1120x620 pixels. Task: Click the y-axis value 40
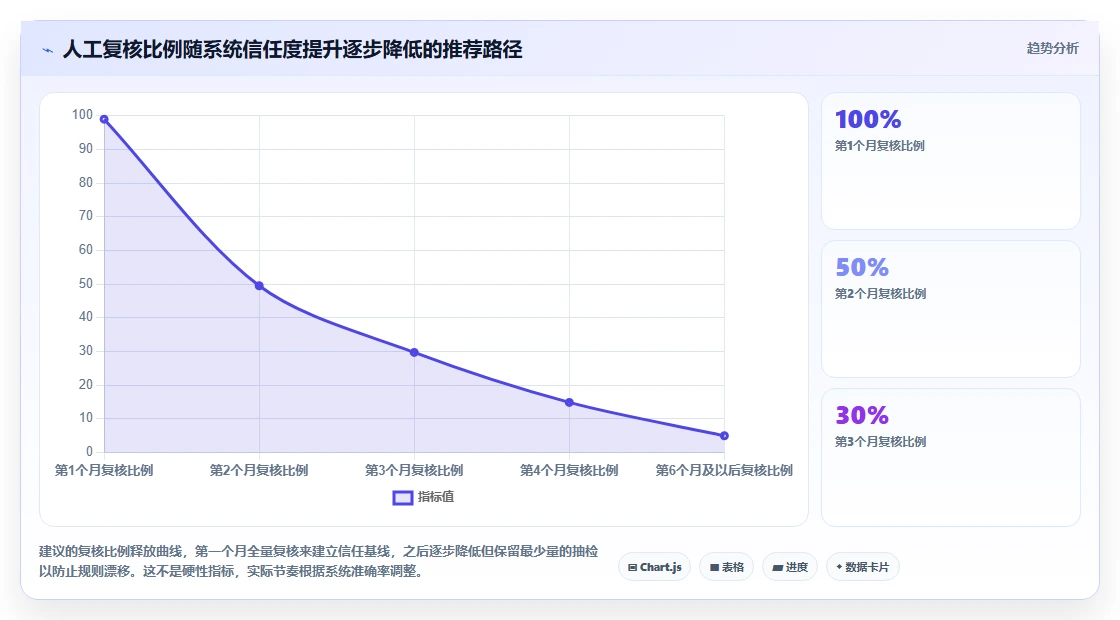pyautogui.click(x=86, y=316)
